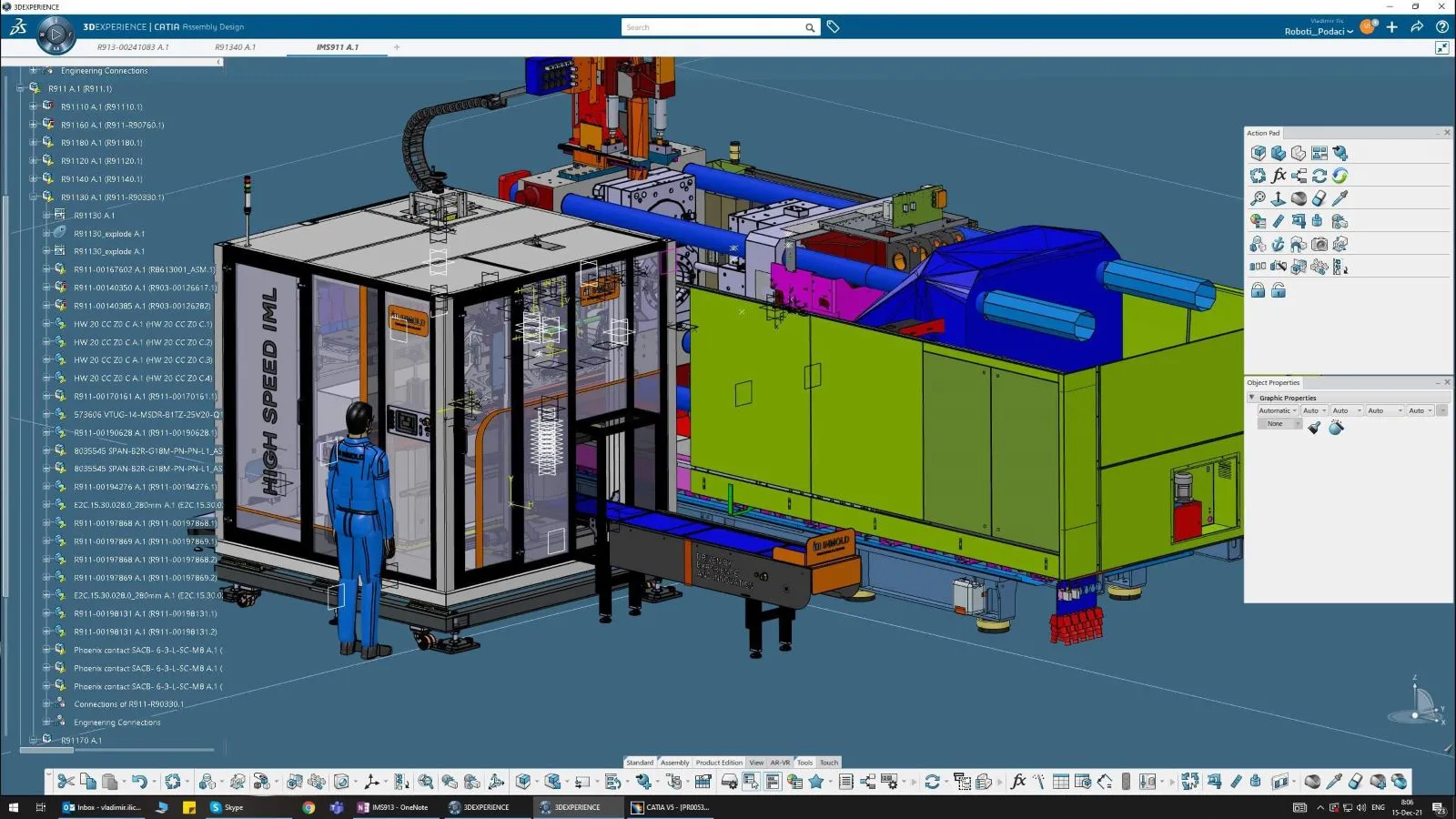Select the Cut (scissors) tool in bottom toolbar

pyautogui.click(x=65, y=781)
